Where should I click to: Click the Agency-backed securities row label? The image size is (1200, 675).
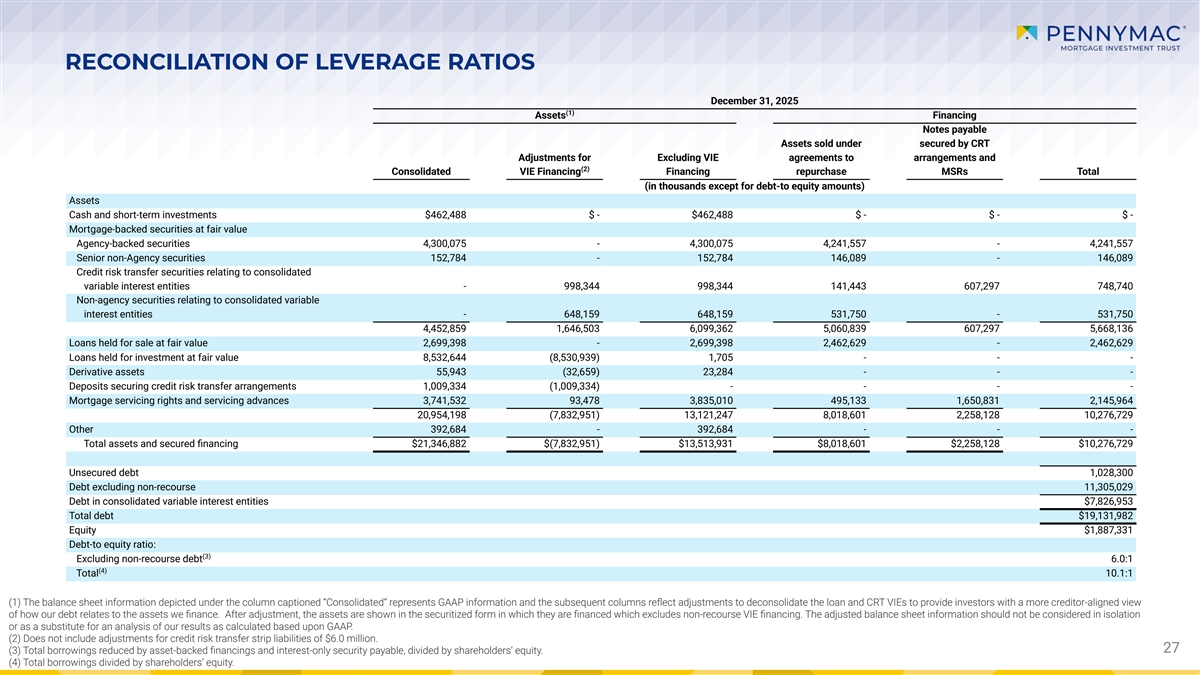pyautogui.click(x=133, y=243)
